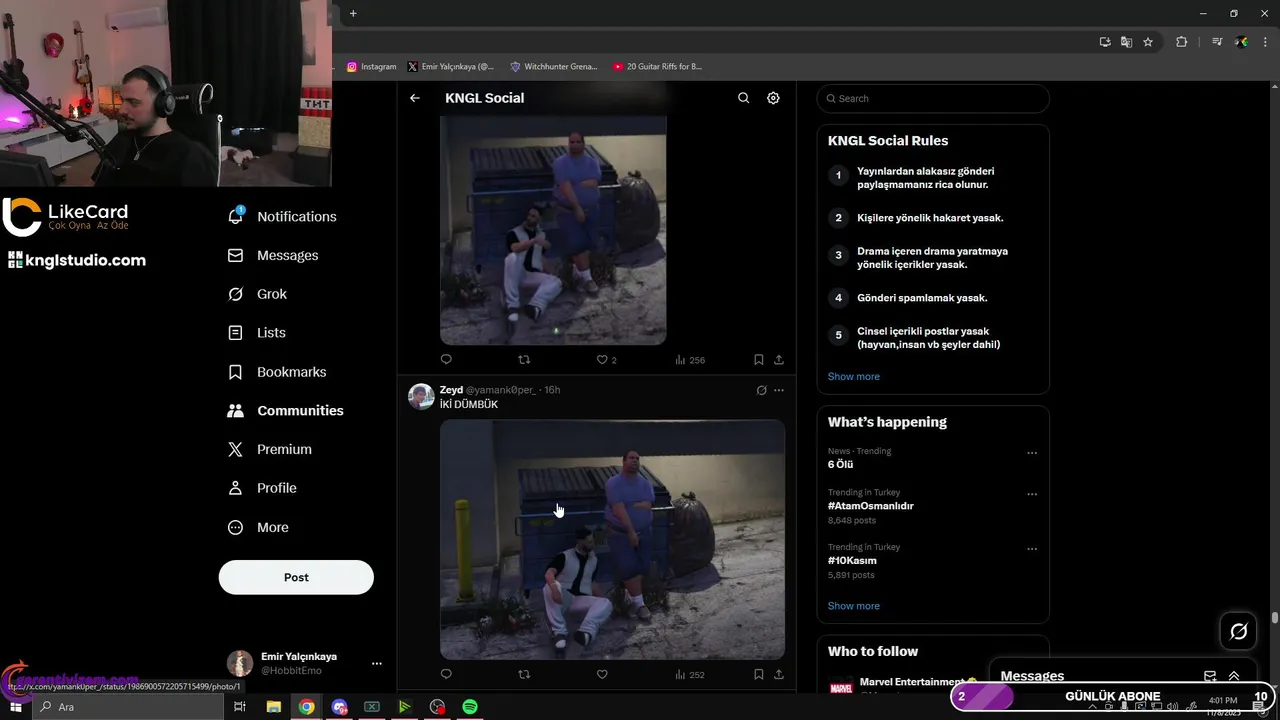Open Chrome media controls
The height and width of the screenshot is (720, 1280).
(x=1217, y=42)
